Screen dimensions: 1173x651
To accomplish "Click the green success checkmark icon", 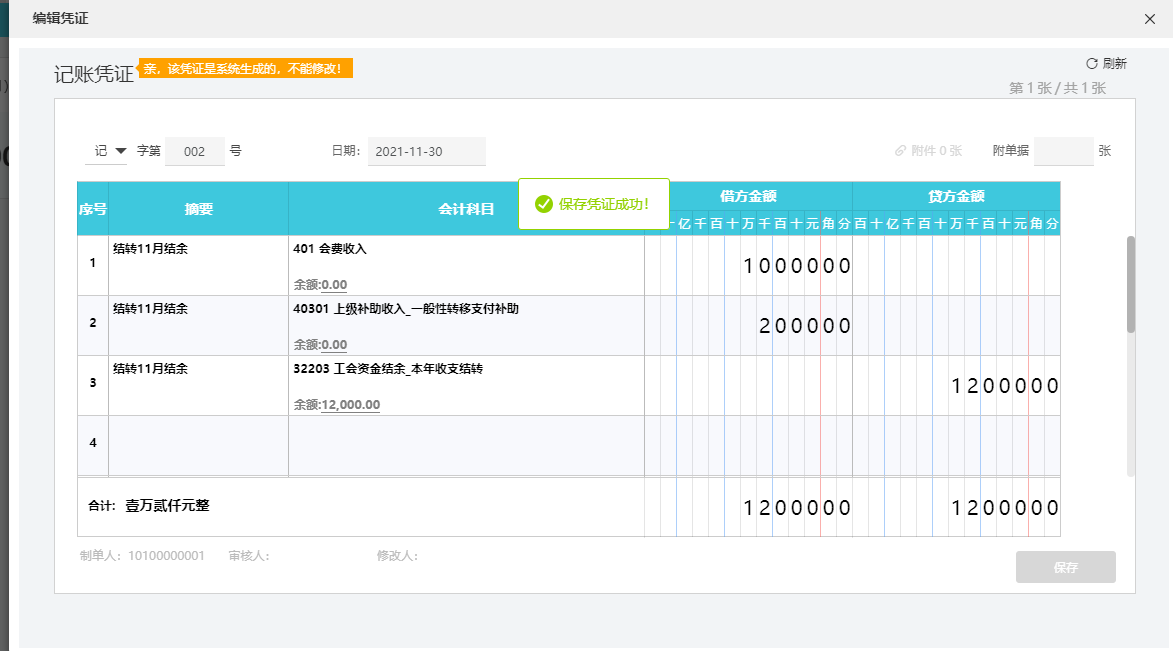I will coord(544,204).
